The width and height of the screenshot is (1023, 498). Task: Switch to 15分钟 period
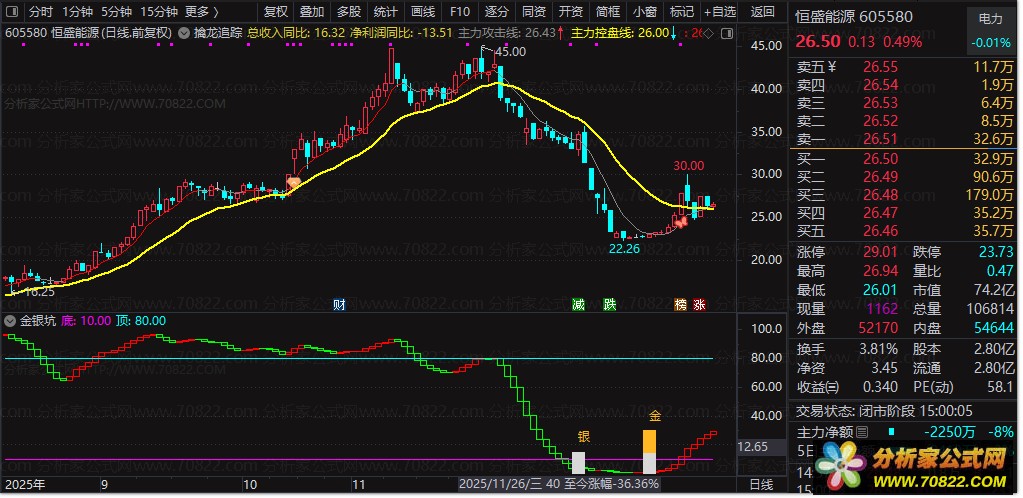tap(159, 12)
